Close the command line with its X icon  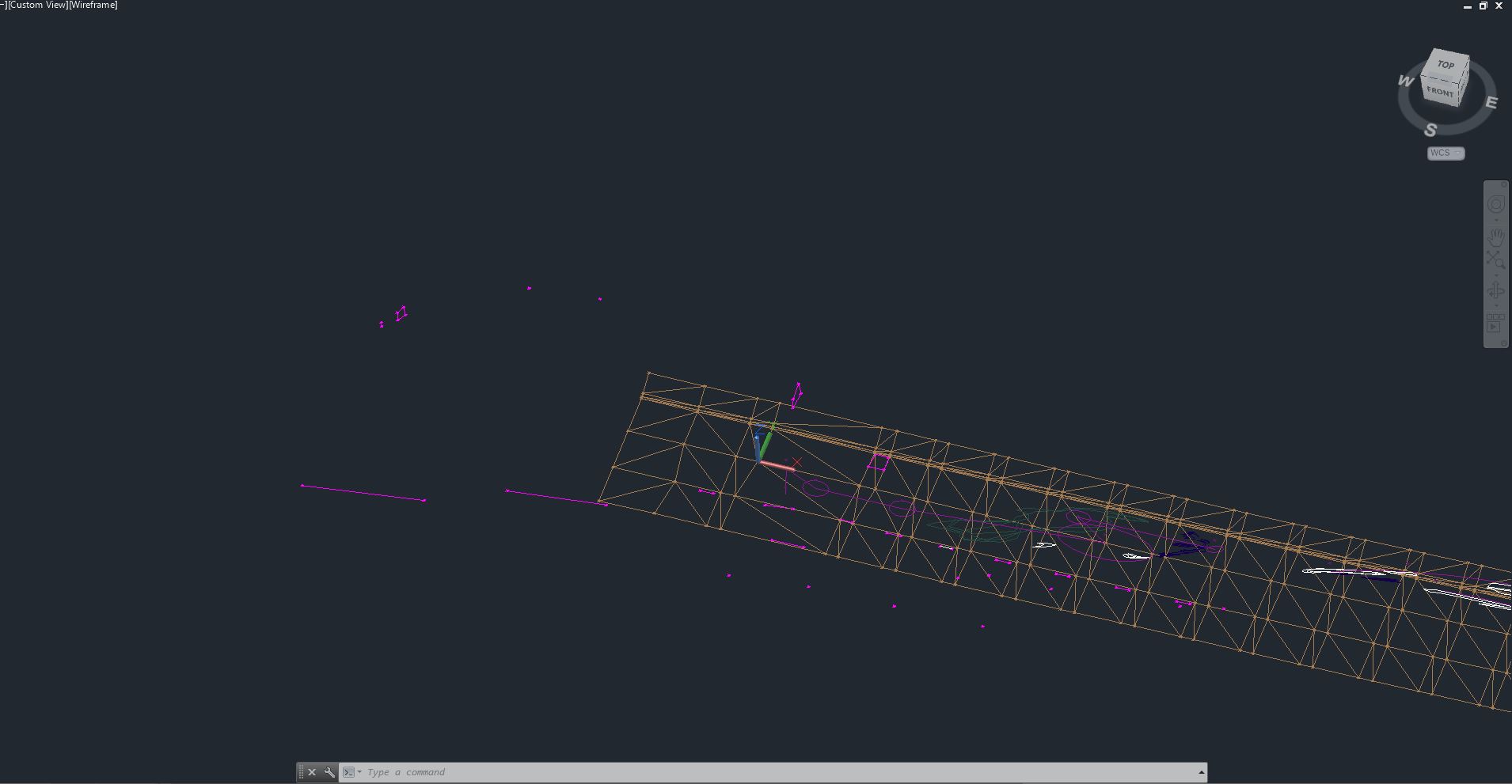coord(311,771)
